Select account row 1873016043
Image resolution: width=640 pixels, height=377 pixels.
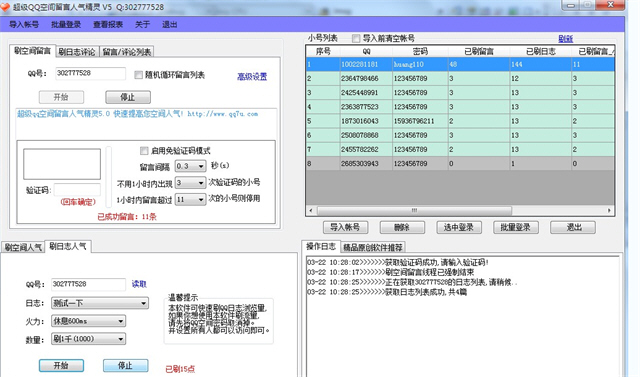click(x=460, y=121)
